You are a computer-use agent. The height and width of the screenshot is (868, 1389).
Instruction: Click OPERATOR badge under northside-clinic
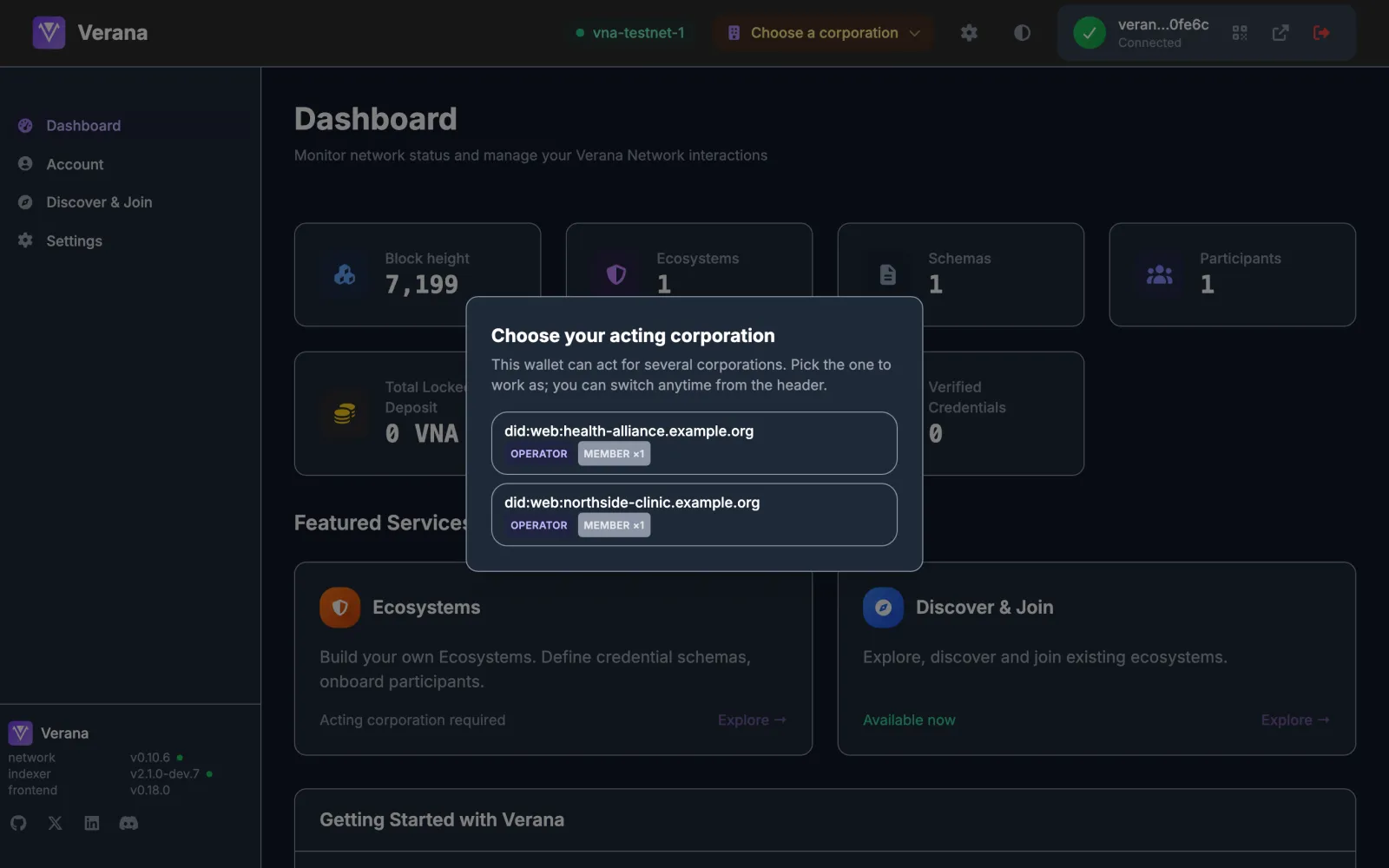(538, 525)
